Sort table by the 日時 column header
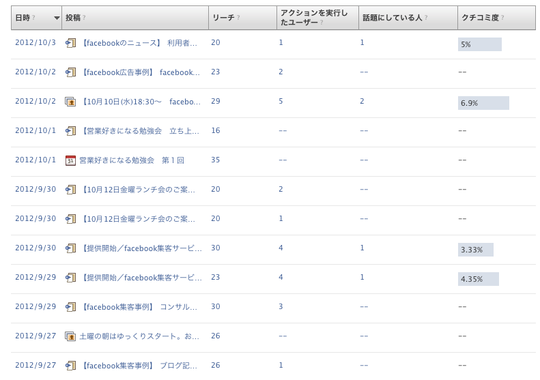 click(x=37, y=18)
